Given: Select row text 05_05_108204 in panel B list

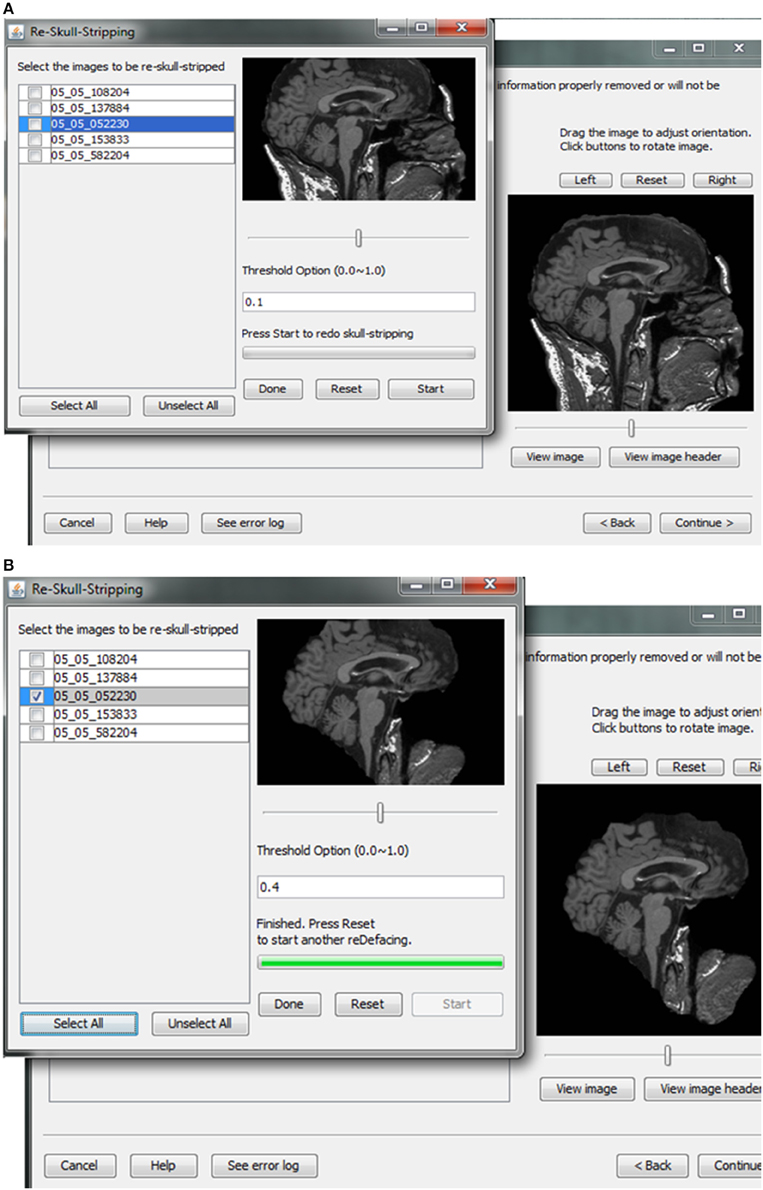Looking at the screenshot, I should [96, 660].
